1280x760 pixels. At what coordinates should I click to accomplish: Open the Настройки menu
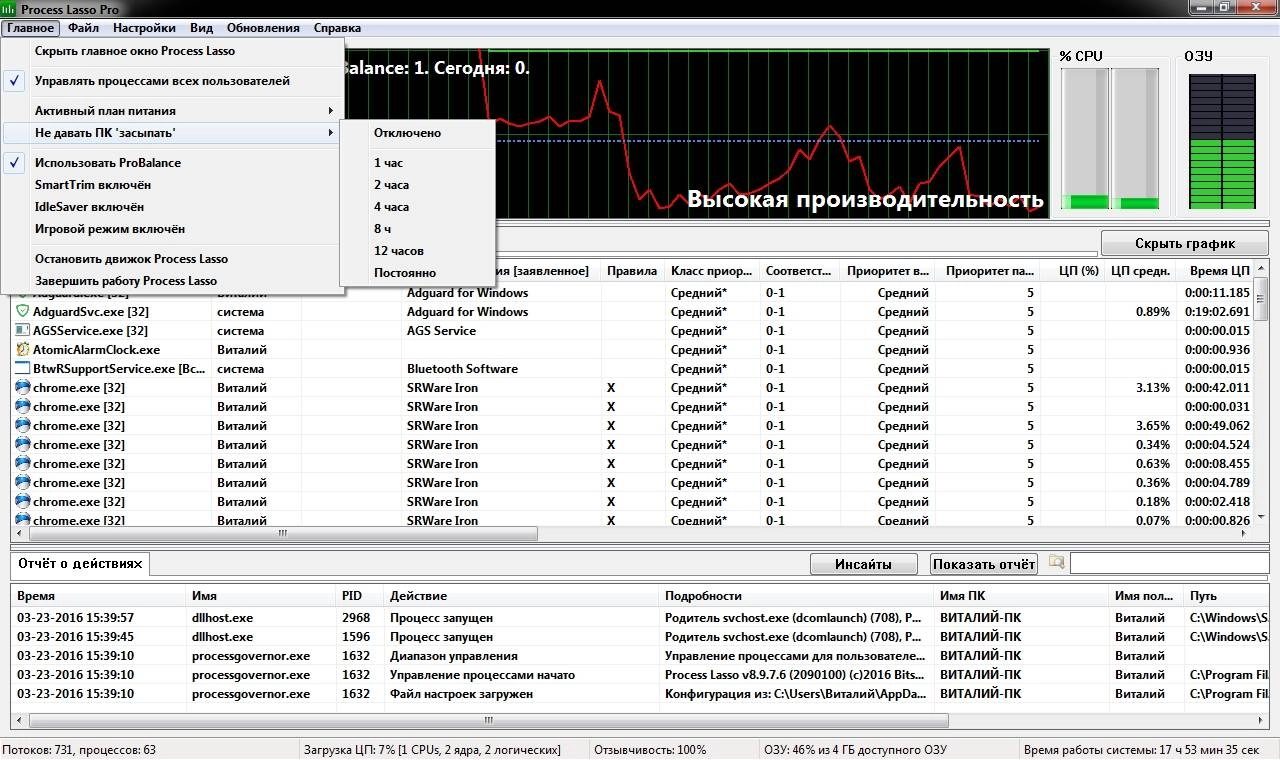pyautogui.click(x=144, y=28)
